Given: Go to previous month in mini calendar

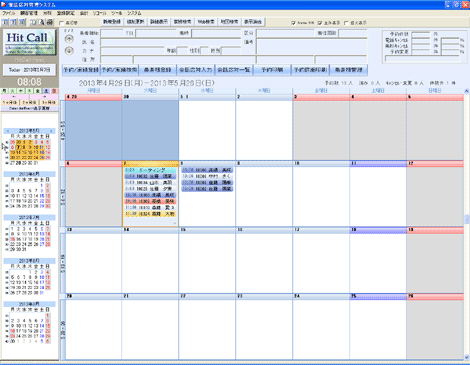Looking at the screenshot, I should point(8,131).
